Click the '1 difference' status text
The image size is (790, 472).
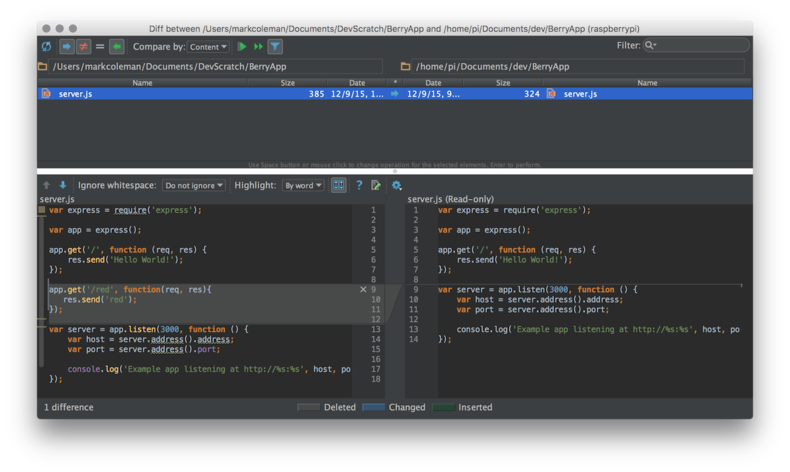pyautogui.click(x=69, y=407)
